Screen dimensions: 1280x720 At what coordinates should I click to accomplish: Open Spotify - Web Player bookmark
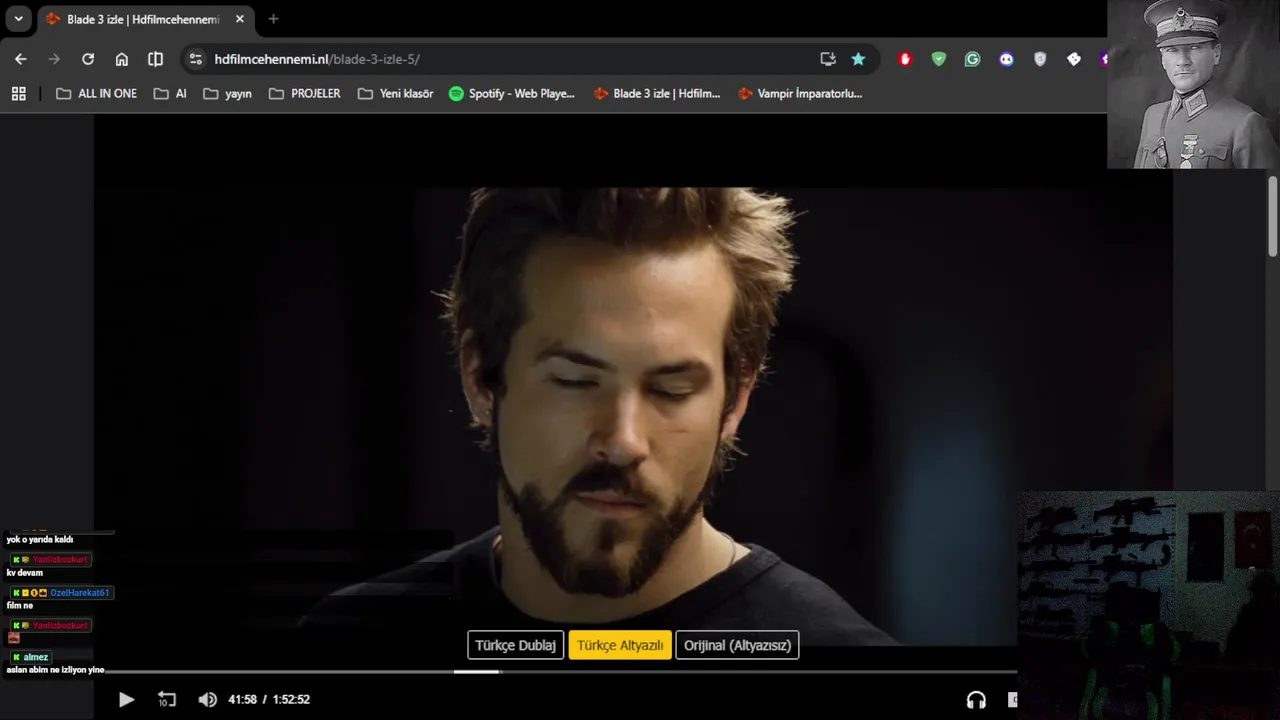[x=512, y=93]
